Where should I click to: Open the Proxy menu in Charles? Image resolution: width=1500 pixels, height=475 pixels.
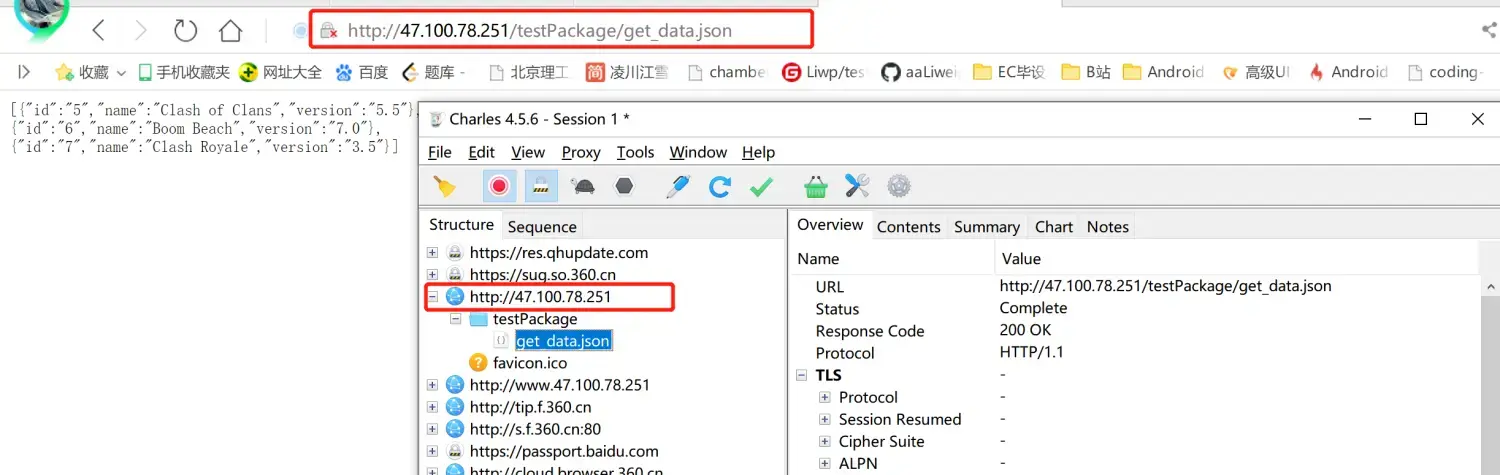pyautogui.click(x=581, y=152)
